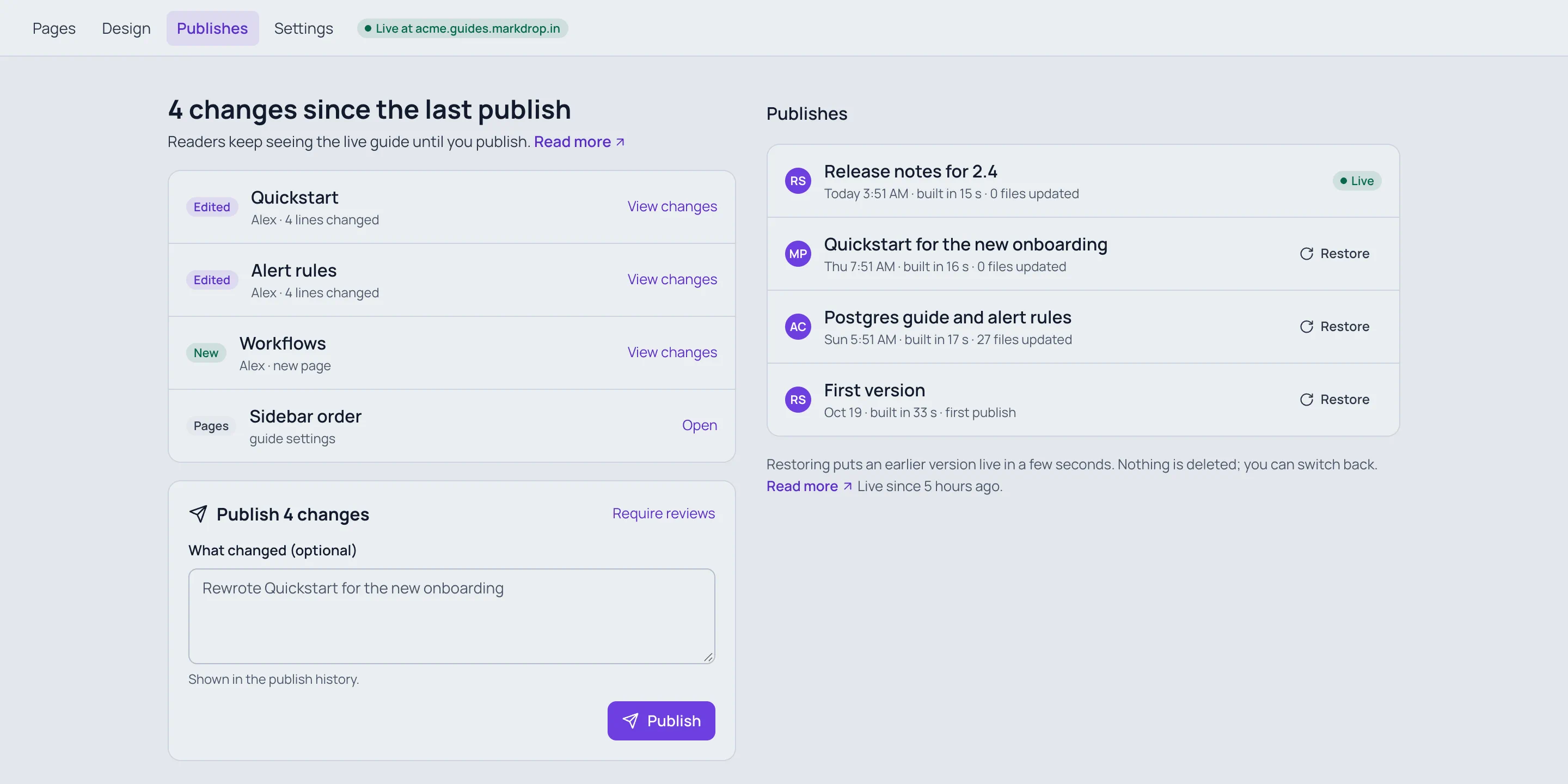Click the Postgres guide and alert rules title

point(947,318)
